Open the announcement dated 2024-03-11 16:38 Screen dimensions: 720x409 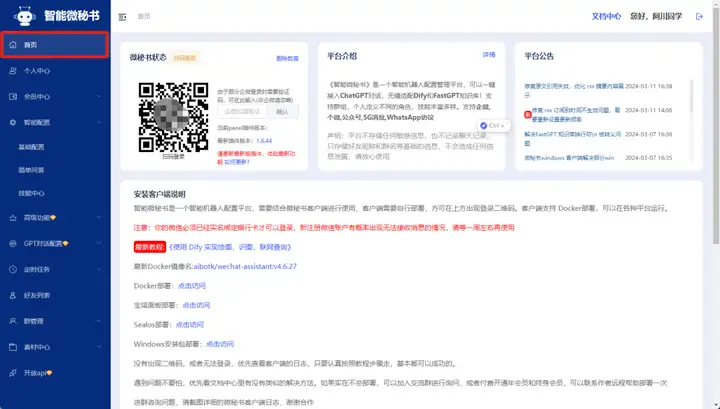point(574,90)
